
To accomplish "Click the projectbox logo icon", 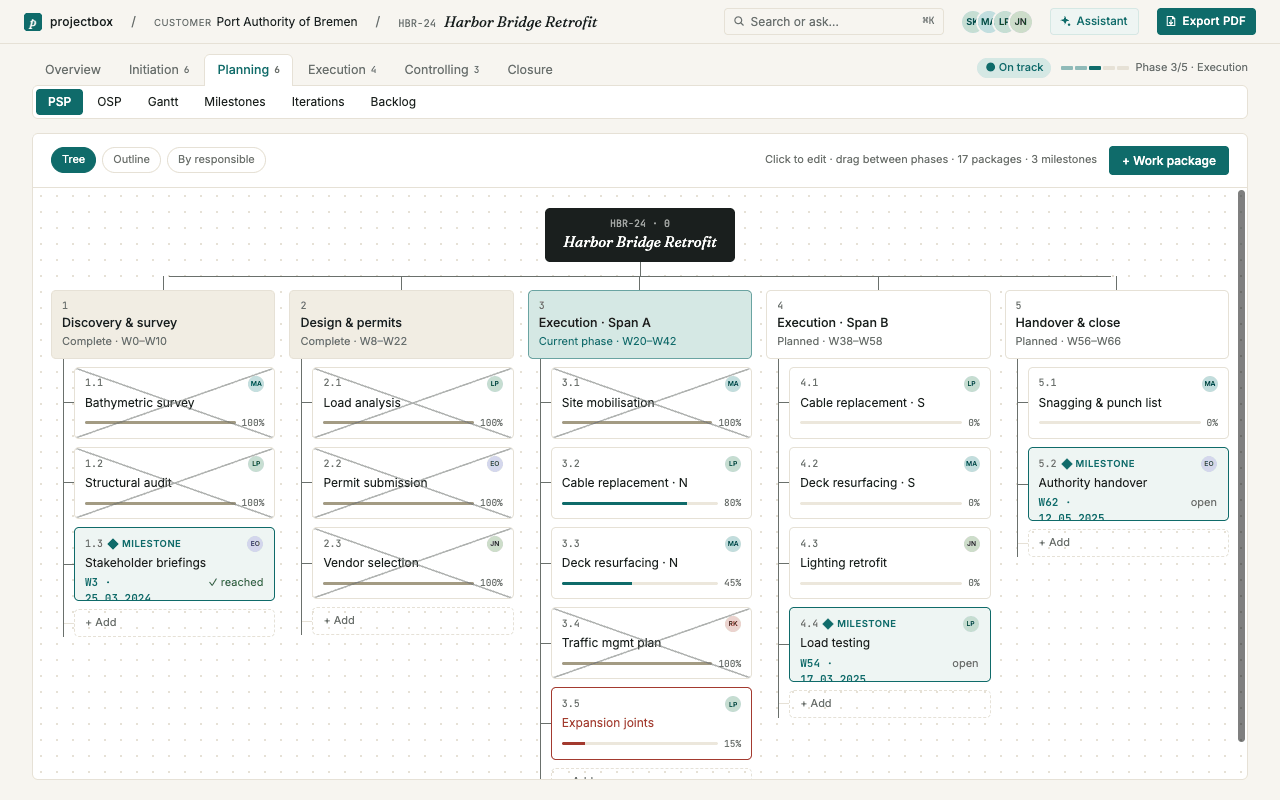I will tap(33, 22).
